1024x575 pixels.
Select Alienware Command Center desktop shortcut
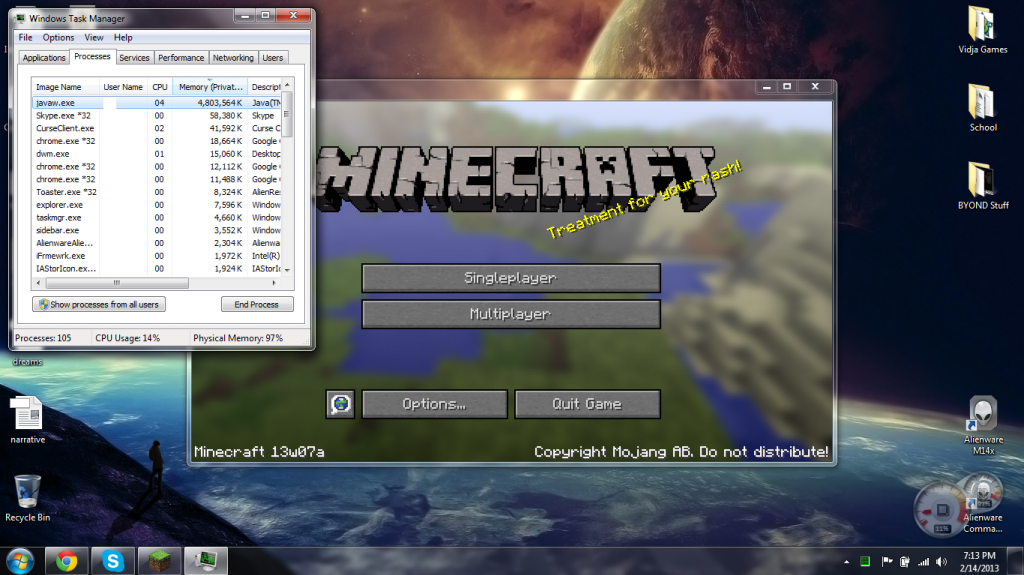click(x=983, y=504)
